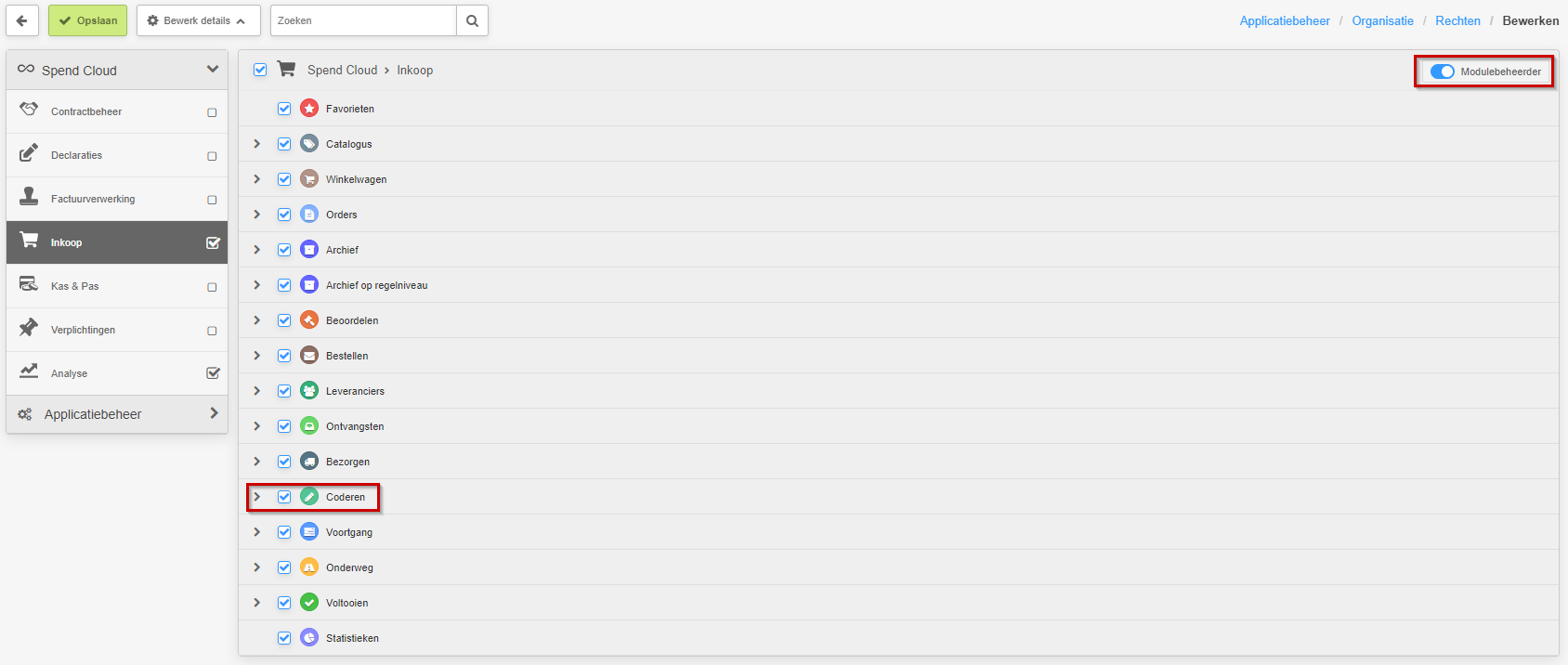Uncheck the Bezorgen checkbox
The width and height of the screenshot is (1568, 665).
click(284, 462)
